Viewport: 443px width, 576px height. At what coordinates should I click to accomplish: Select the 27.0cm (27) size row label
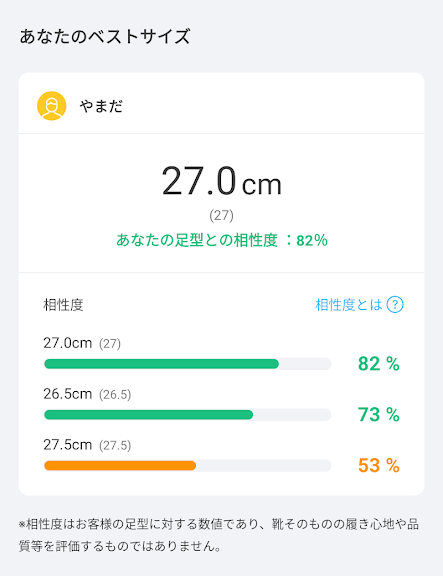point(82,343)
